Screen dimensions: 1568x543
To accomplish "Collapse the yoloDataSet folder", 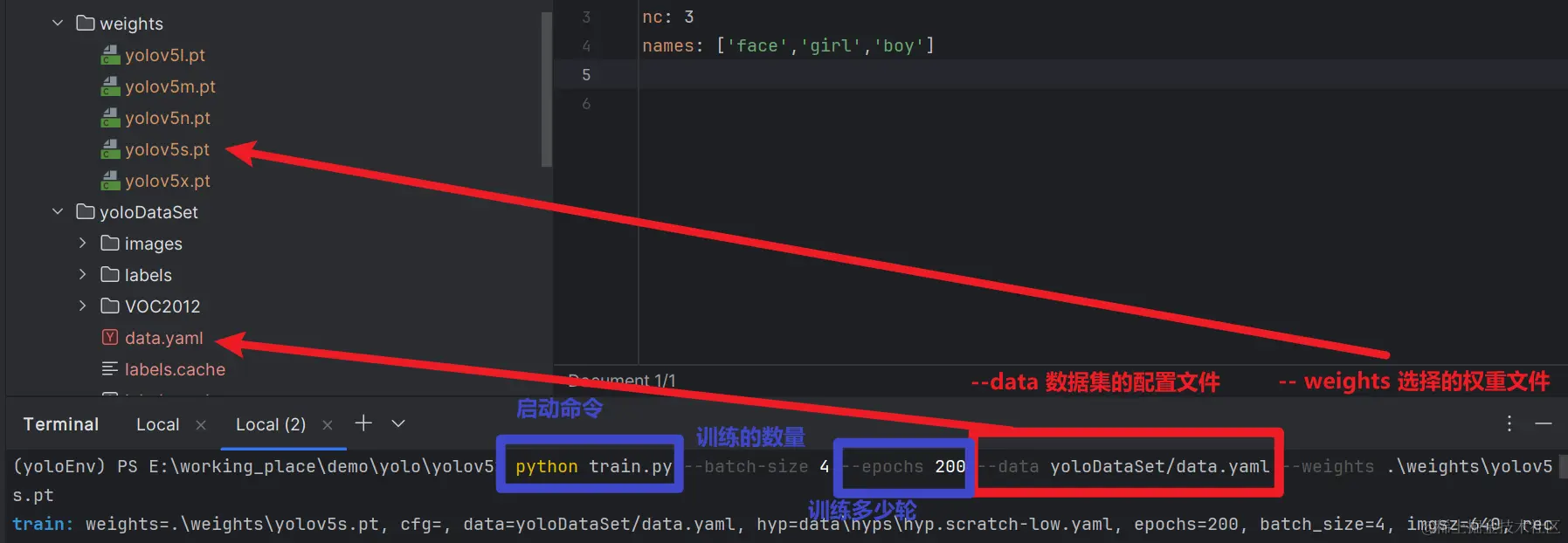I will 58,211.
